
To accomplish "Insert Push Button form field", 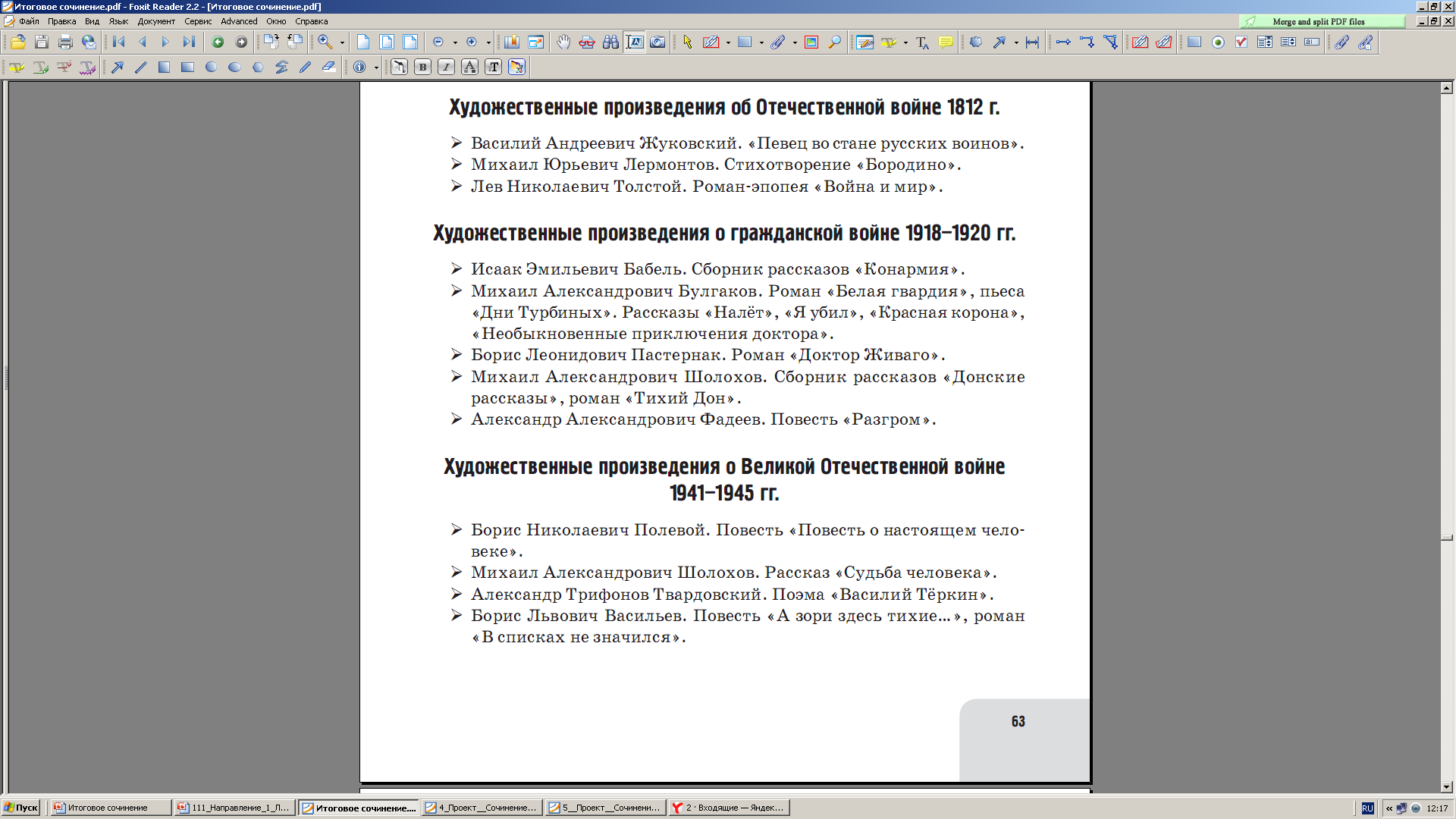I will (x=1194, y=42).
